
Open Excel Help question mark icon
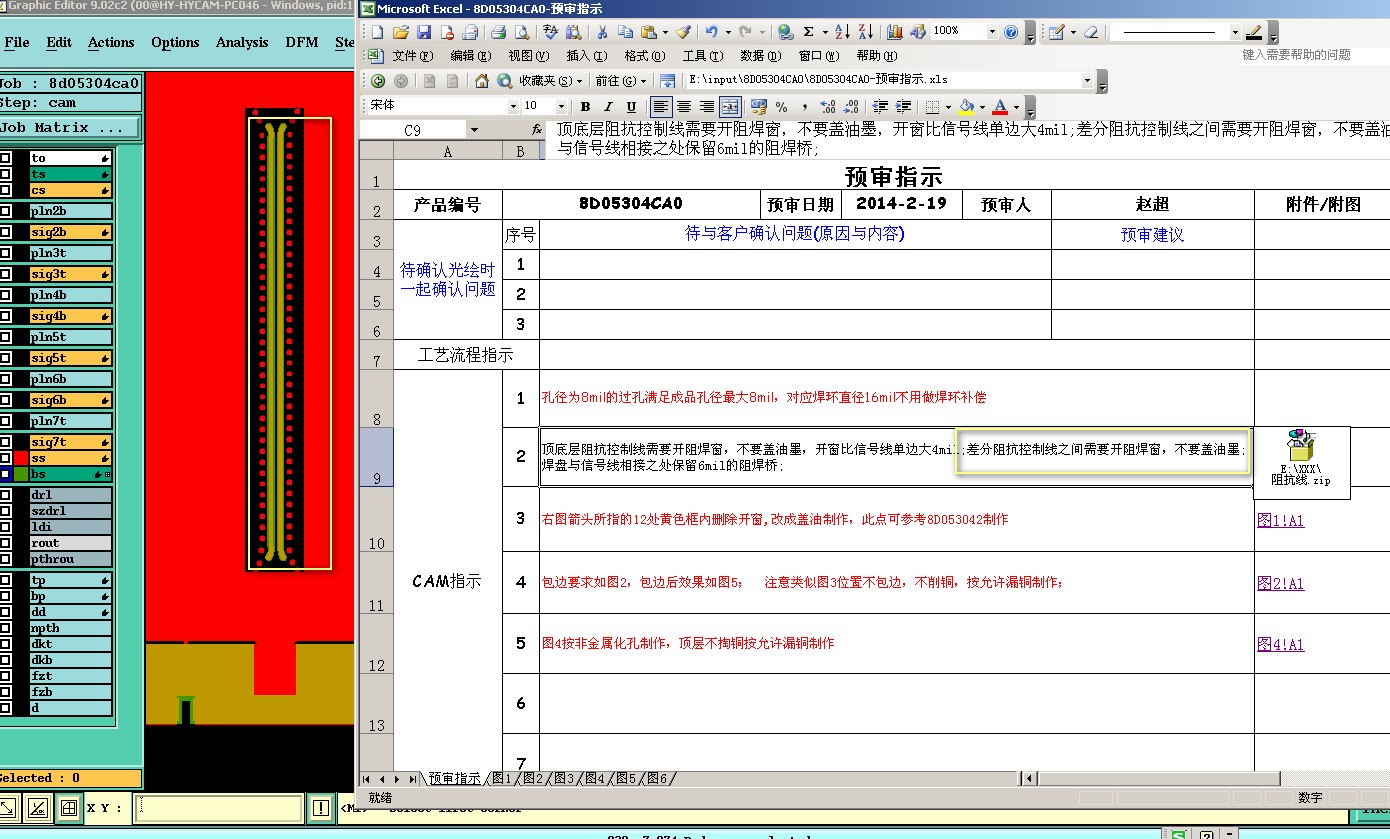click(1011, 32)
